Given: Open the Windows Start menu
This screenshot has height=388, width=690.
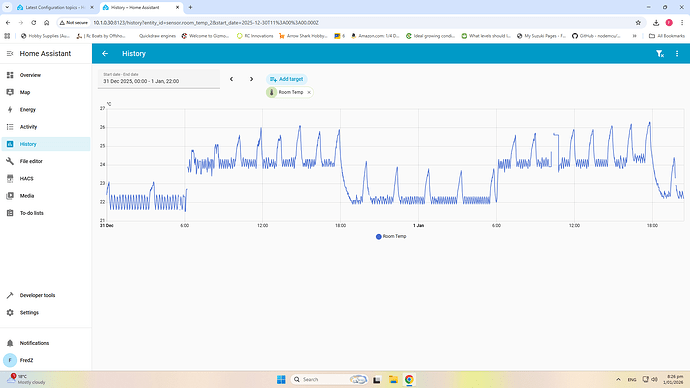Looking at the screenshot, I should (281, 379).
